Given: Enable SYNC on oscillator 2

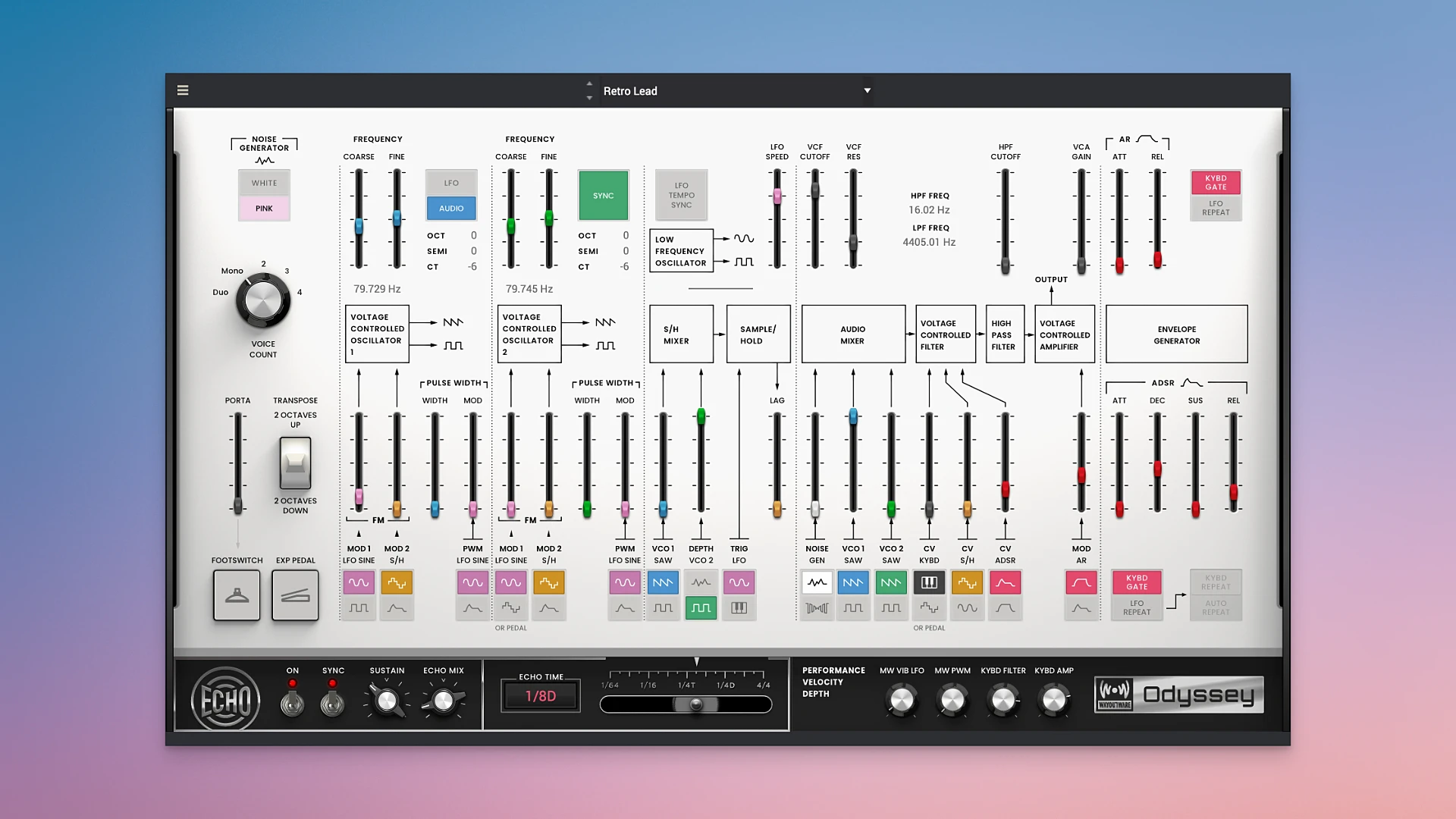Looking at the screenshot, I should point(603,195).
